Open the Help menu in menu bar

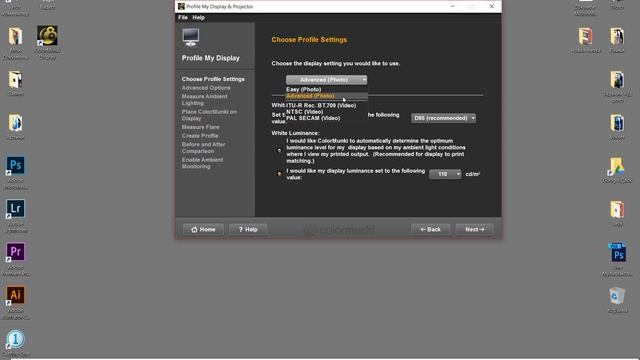(198, 18)
